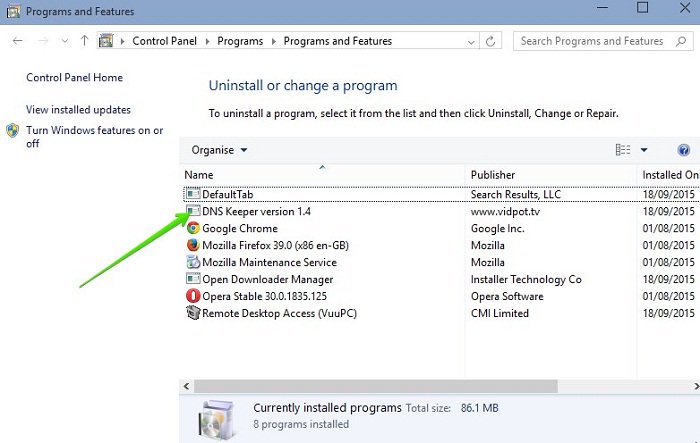Viewport: 700px width, 443px height.
Task: Click the forward navigation arrow
Action: click(43, 41)
